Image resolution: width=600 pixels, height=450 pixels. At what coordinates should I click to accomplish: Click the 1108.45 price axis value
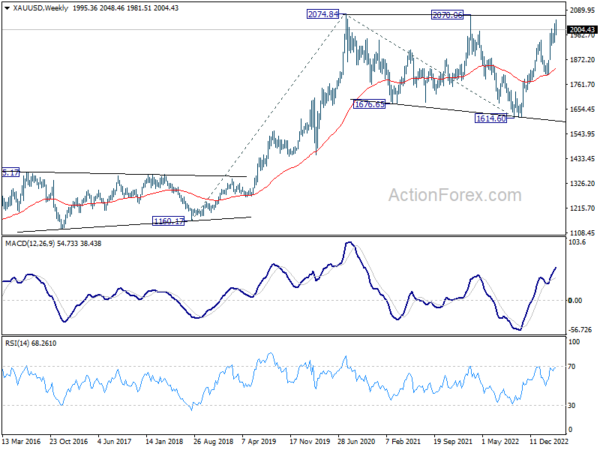coord(582,233)
